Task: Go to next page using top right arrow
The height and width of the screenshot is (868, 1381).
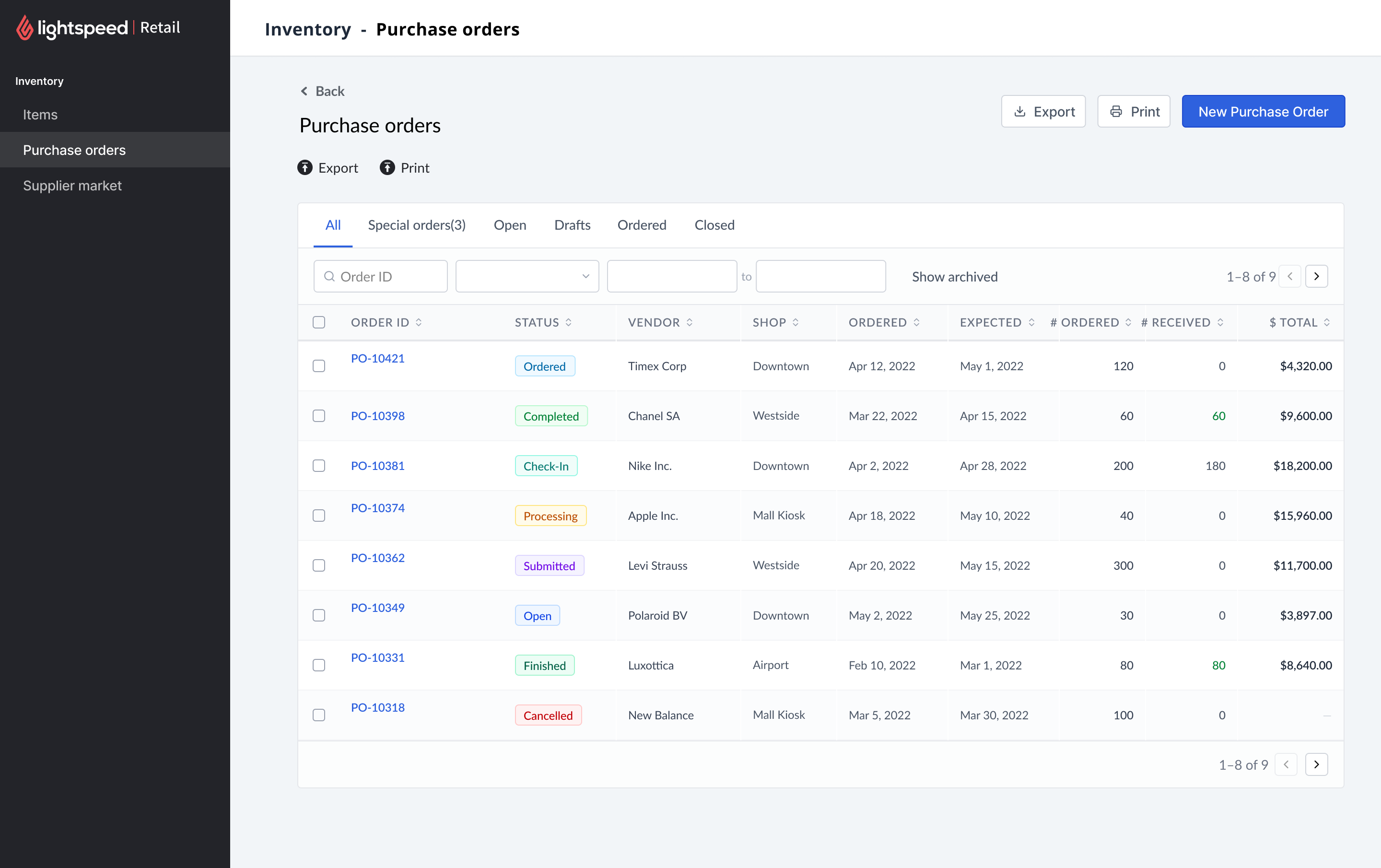Action: 1317,277
